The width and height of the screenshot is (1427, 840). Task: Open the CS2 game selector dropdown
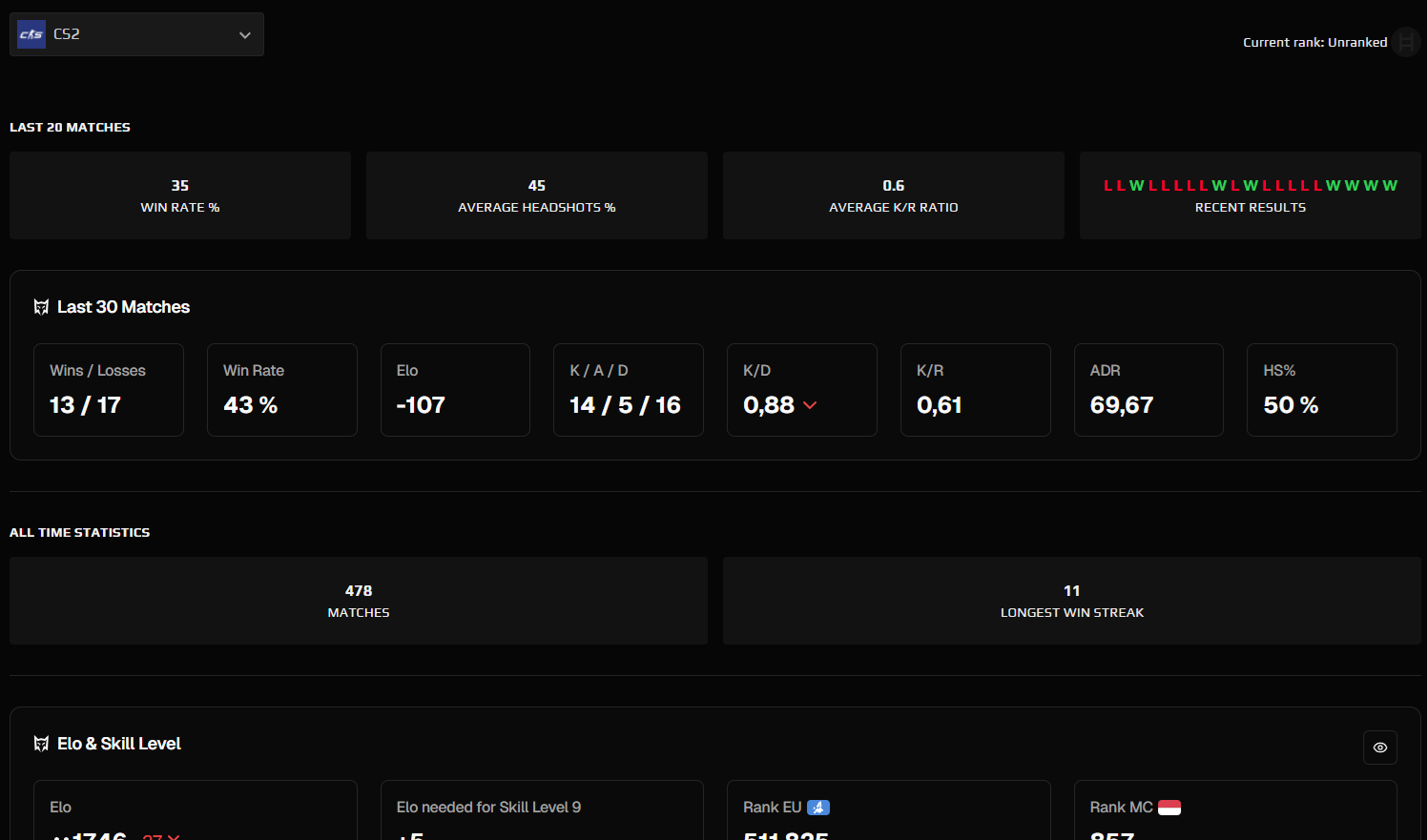coord(244,33)
